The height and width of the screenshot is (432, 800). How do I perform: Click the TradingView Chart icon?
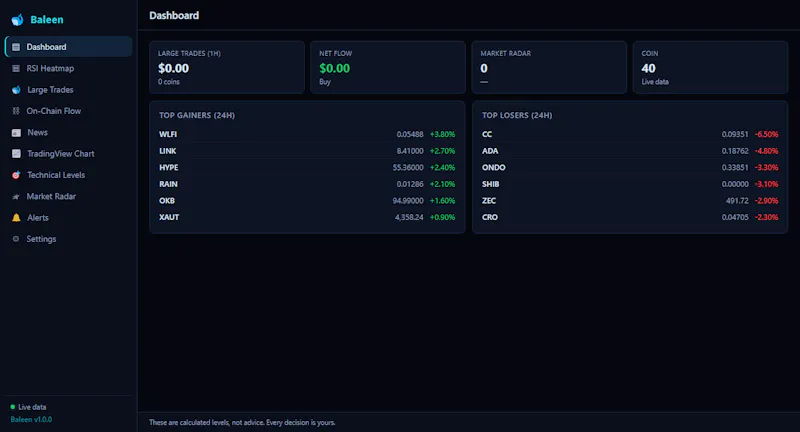pos(16,154)
